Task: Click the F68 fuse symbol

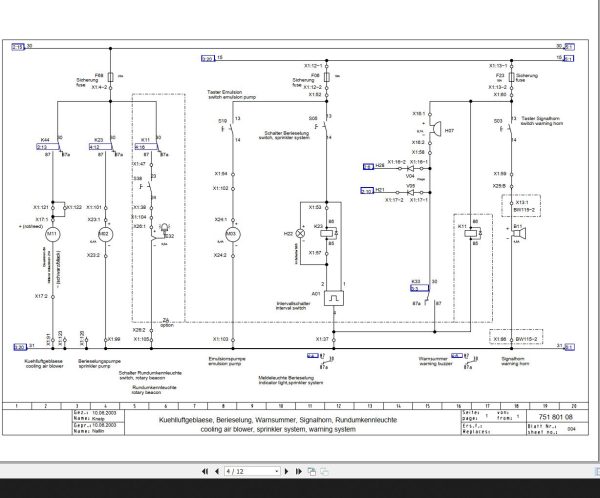Action: coord(111,77)
